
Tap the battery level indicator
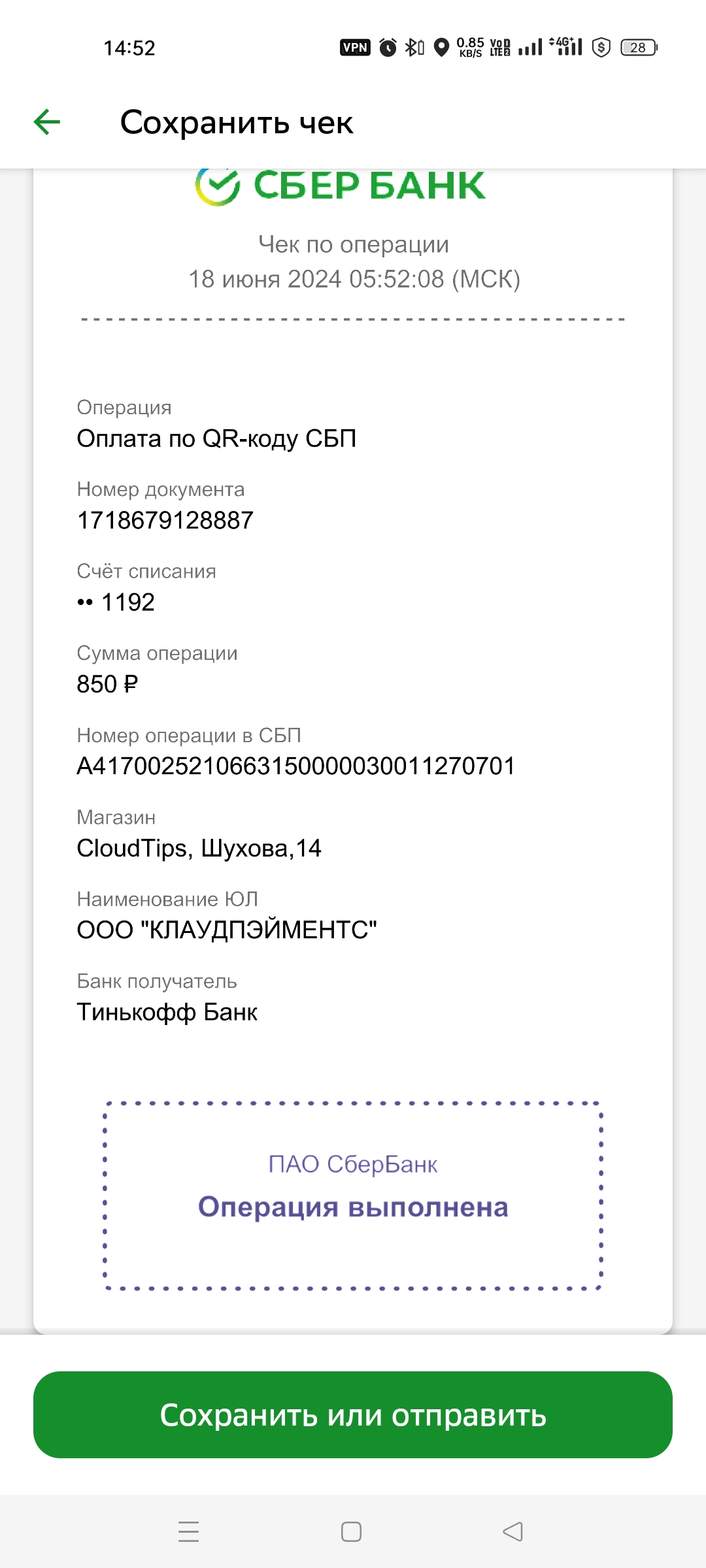(639, 48)
